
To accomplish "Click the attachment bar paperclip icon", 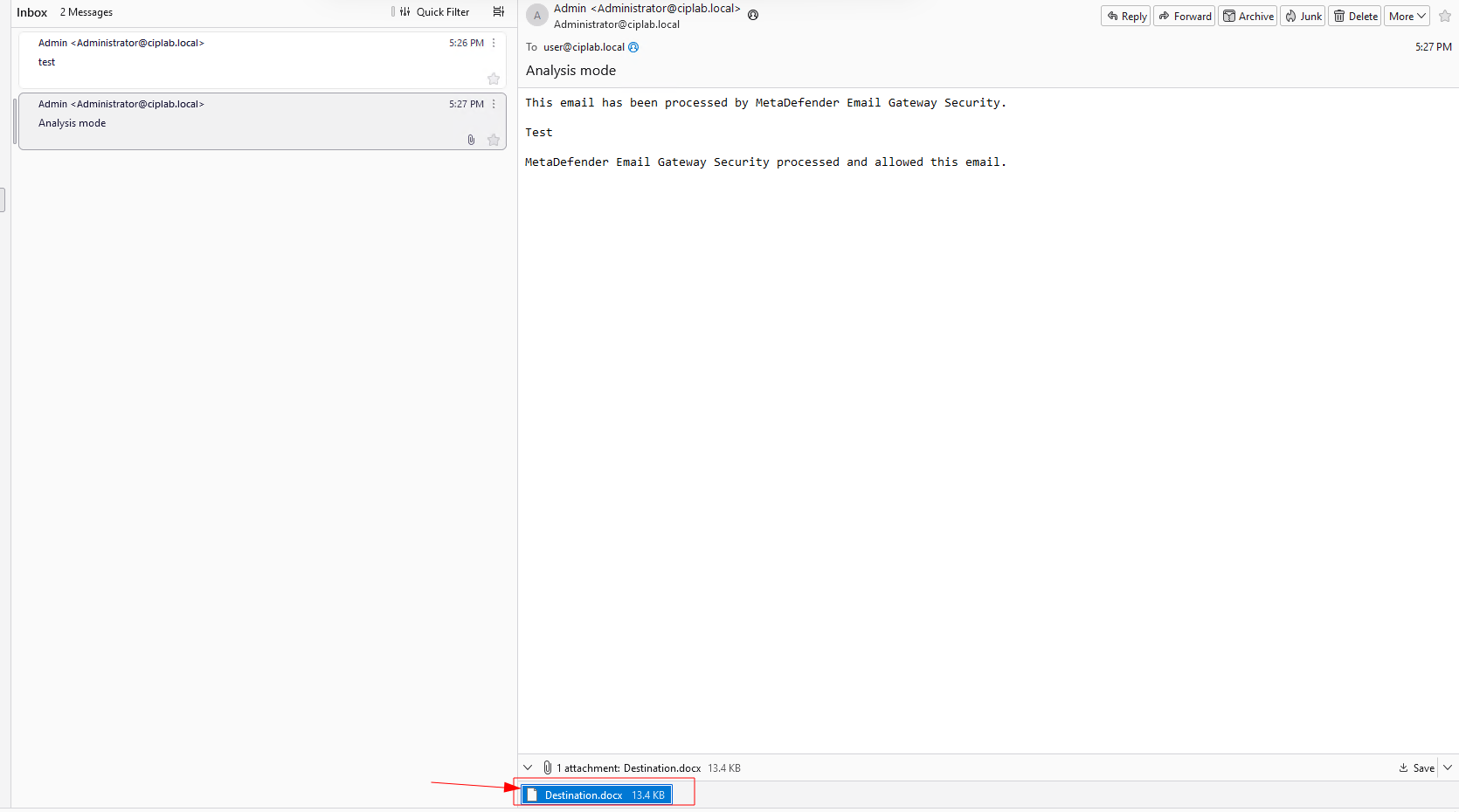I will pyautogui.click(x=547, y=767).
